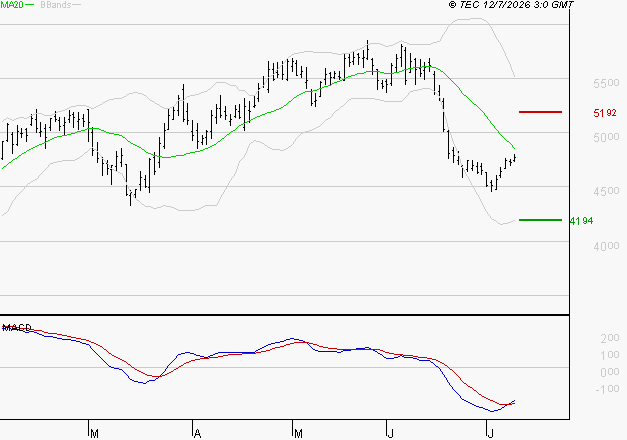Click the BBands legend label

click(x=56, y=5)
